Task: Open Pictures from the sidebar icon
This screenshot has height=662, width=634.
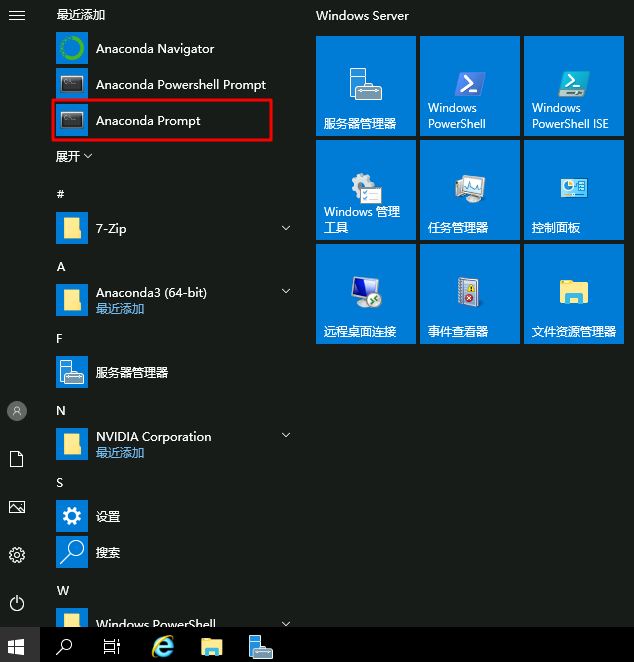Action: pyautogui.click(x=17, y=507)
